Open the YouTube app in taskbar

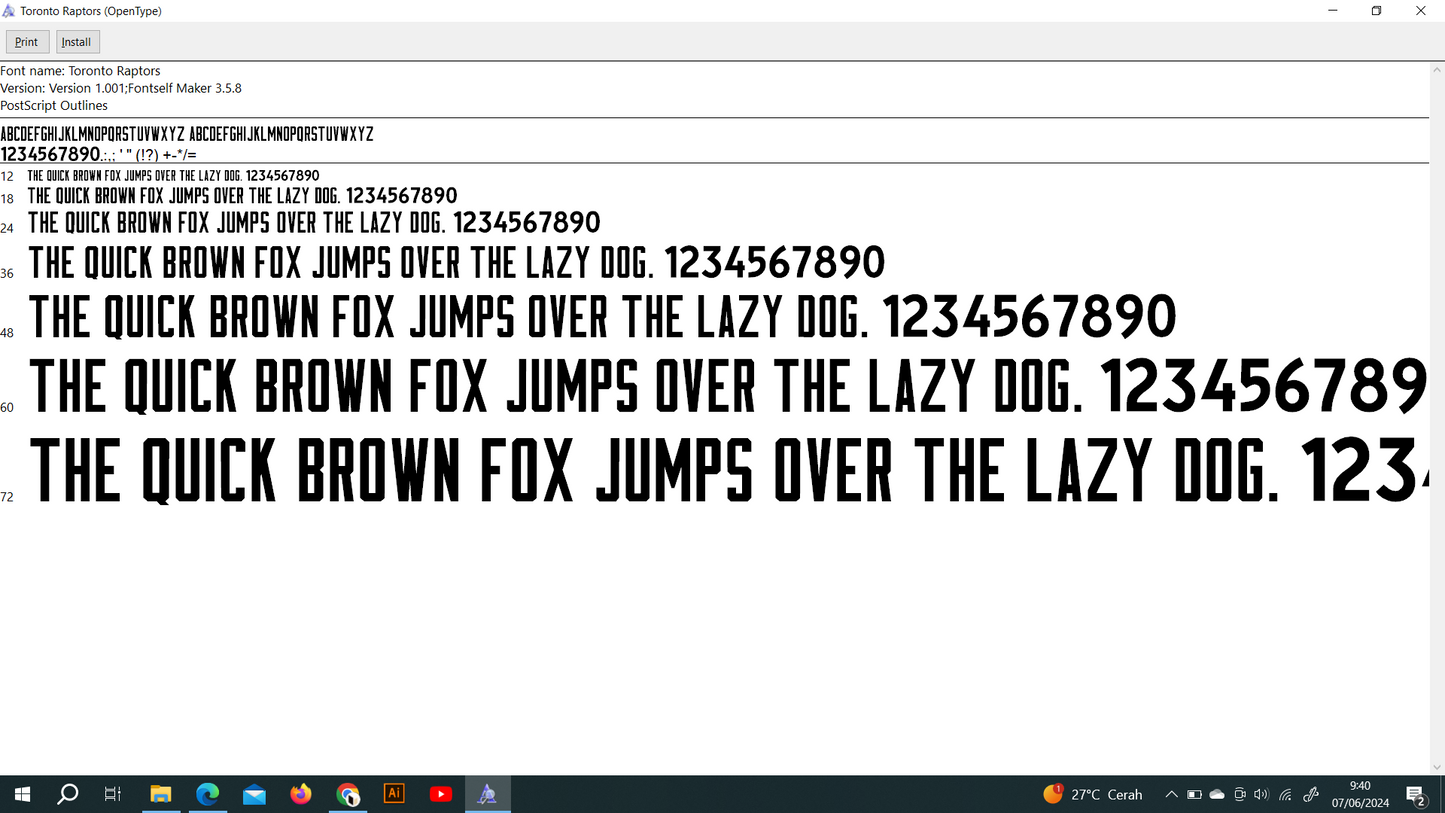[x=440, y=794]
